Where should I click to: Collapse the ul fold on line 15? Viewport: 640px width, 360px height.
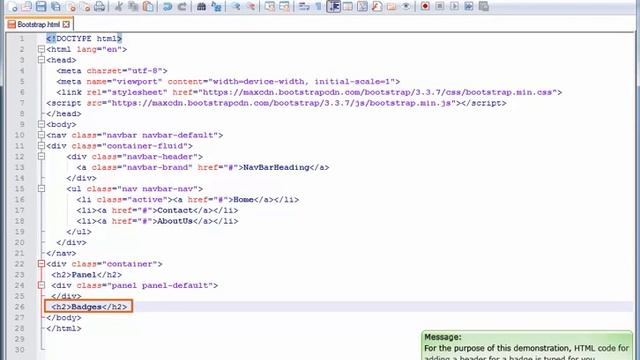pos(41,189)
